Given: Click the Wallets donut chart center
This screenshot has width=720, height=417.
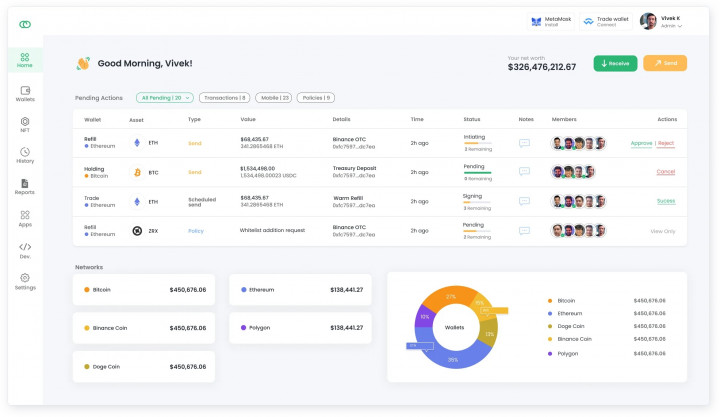Looking at the screenshot, I should [455, 327].
